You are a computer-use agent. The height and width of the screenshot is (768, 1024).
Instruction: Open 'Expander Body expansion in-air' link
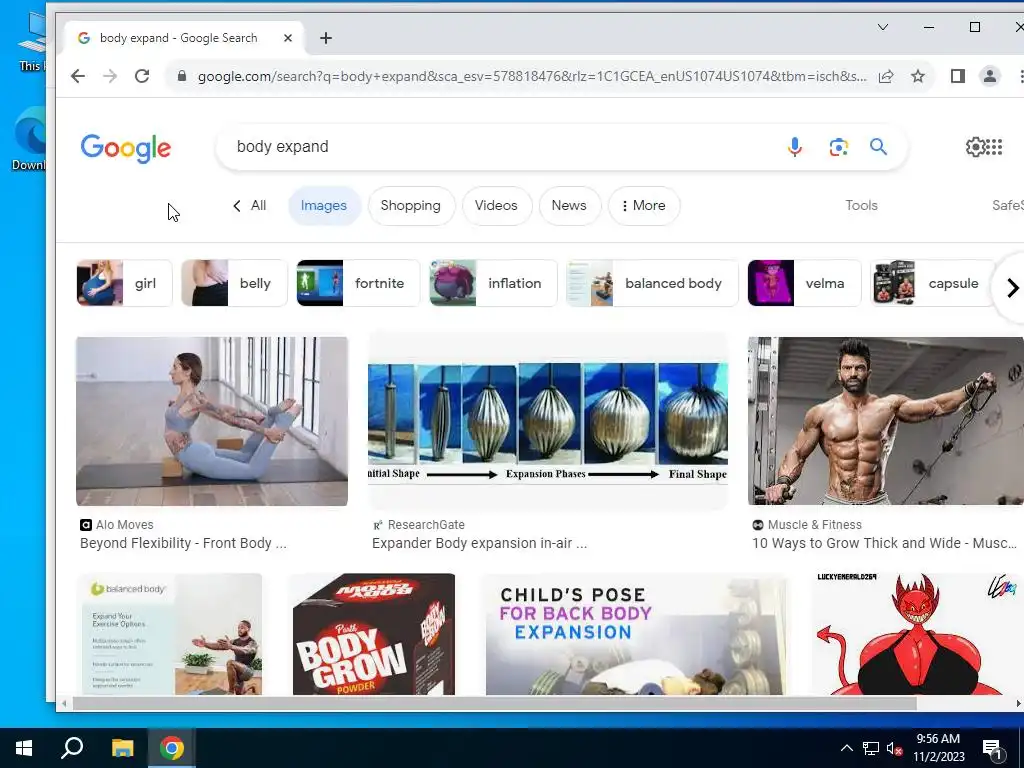click(x=479, y=543)
